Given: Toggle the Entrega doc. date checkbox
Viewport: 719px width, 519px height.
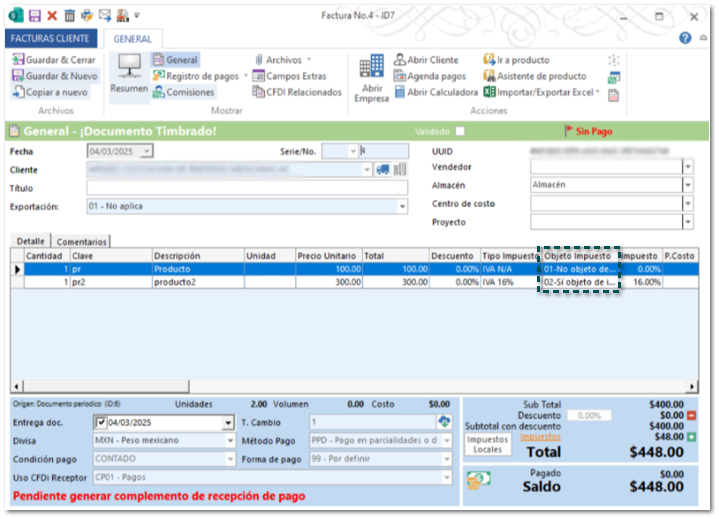Looking at the screenshot, I should coord(101,423).
